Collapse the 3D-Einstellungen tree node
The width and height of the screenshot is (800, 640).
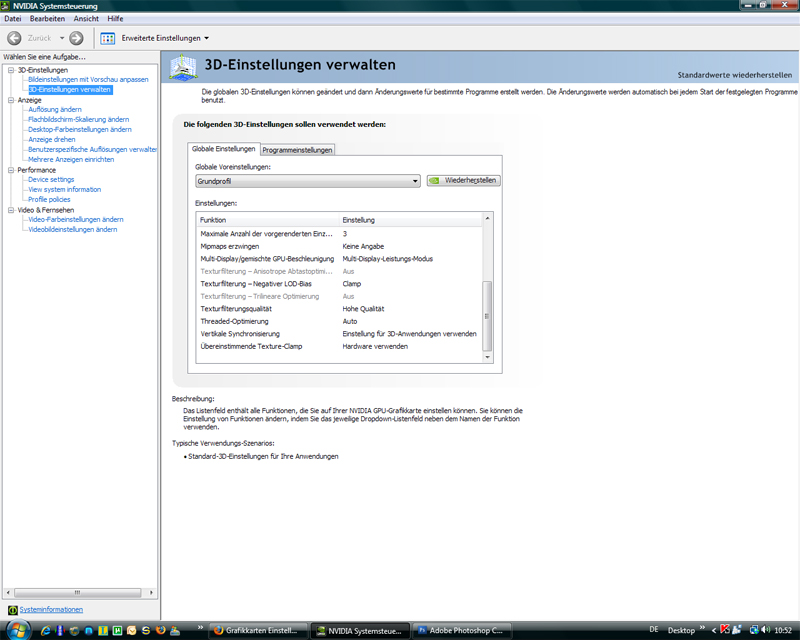point(11,70)
